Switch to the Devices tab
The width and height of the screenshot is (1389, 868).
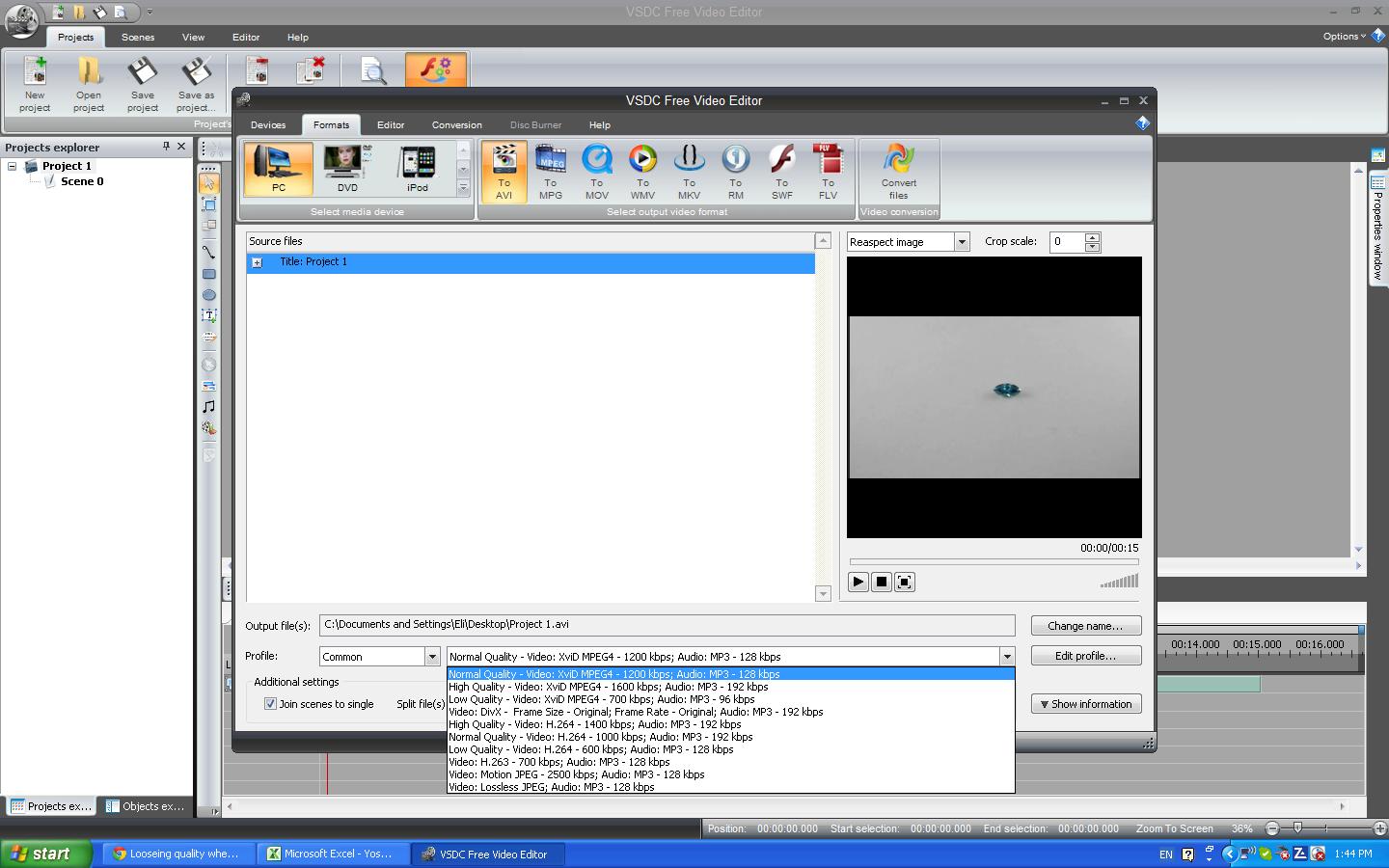(268, 125)
